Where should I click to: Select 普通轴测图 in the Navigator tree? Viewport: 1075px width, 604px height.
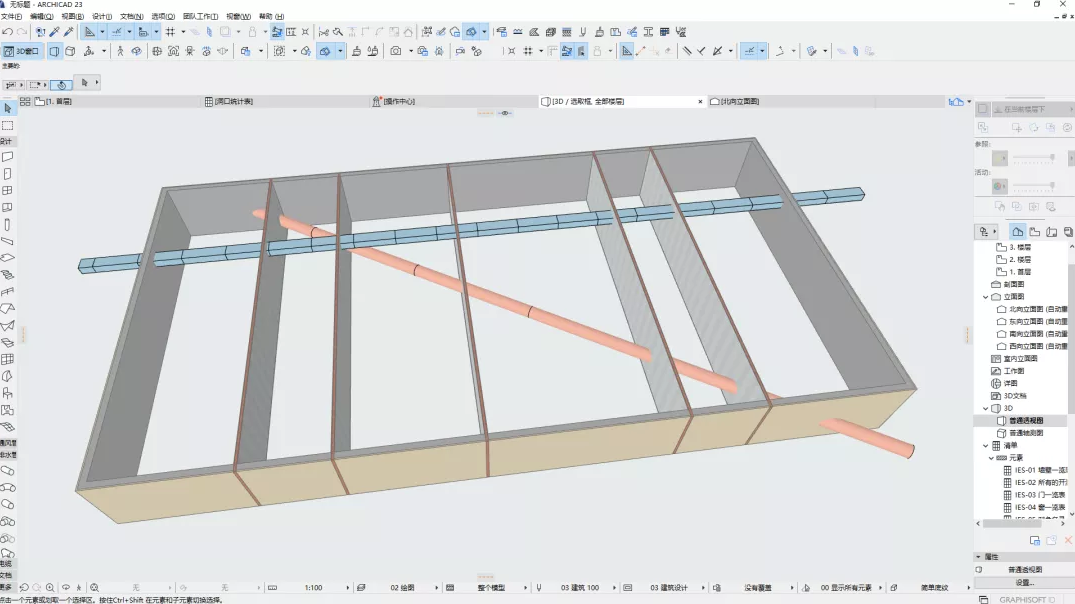(1025, 433)
